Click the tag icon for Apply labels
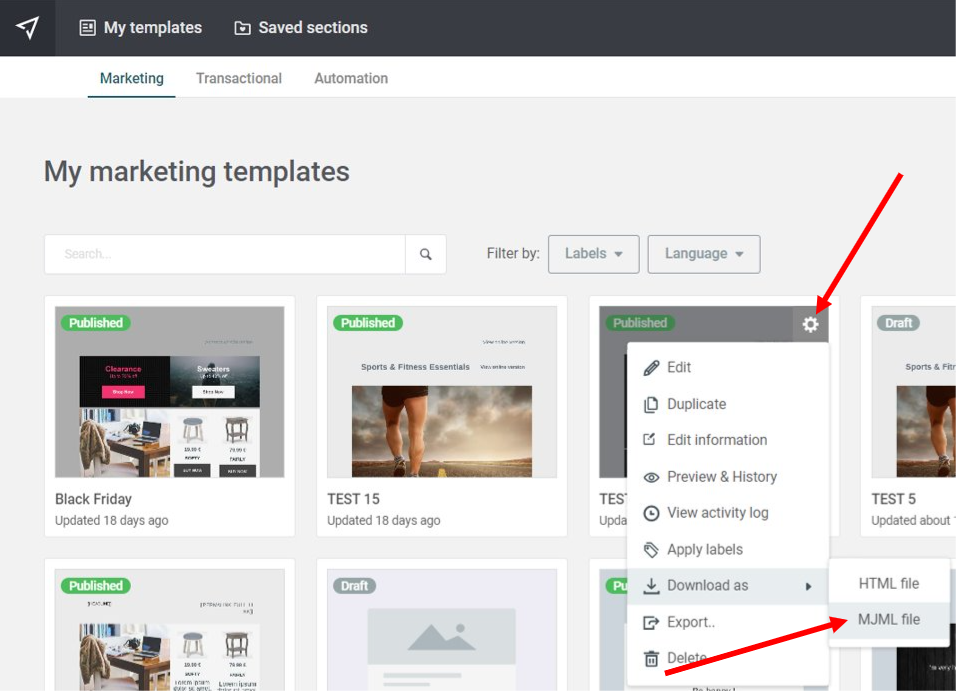956x691 pixels. [x=651, y=550]
